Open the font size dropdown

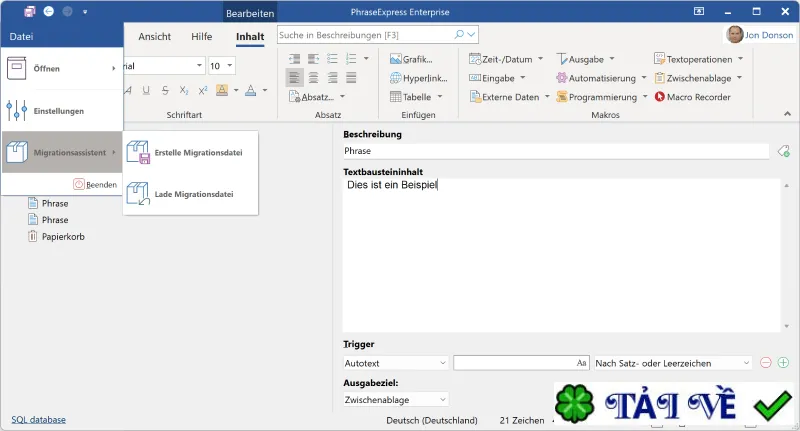point(229,66)
